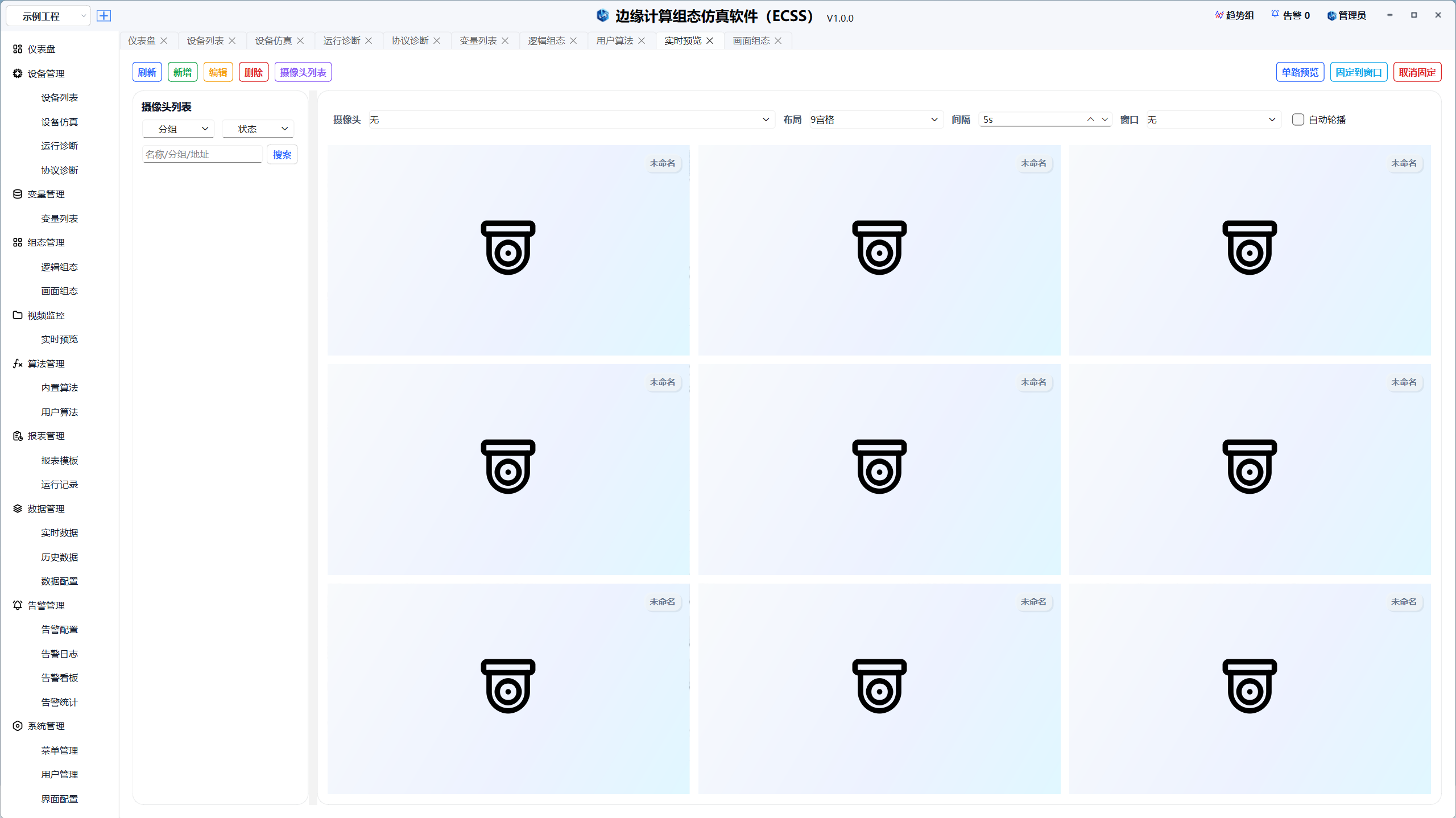
Task: Close the 设备列表 tab
Action: tap(232, 40)
